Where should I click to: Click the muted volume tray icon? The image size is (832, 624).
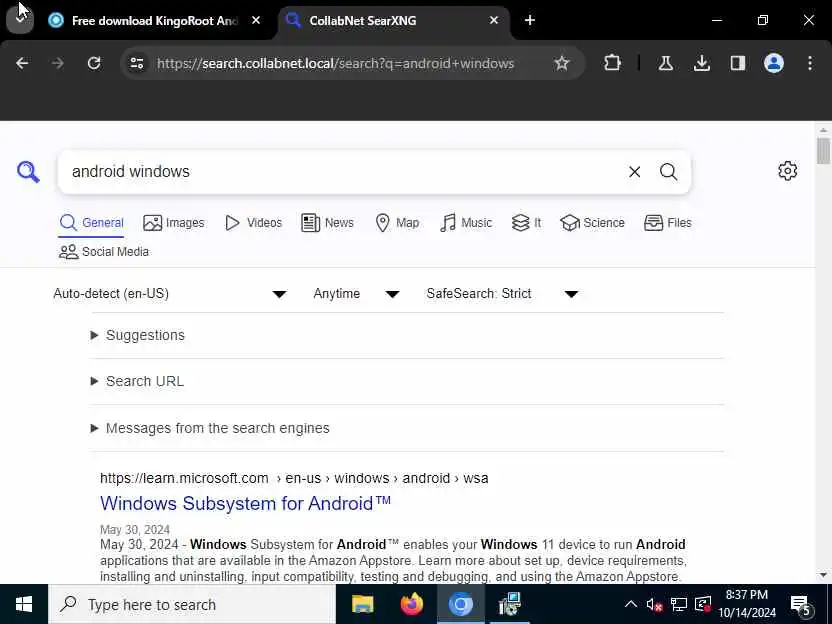pyautogui.click(x=654, y=604)
